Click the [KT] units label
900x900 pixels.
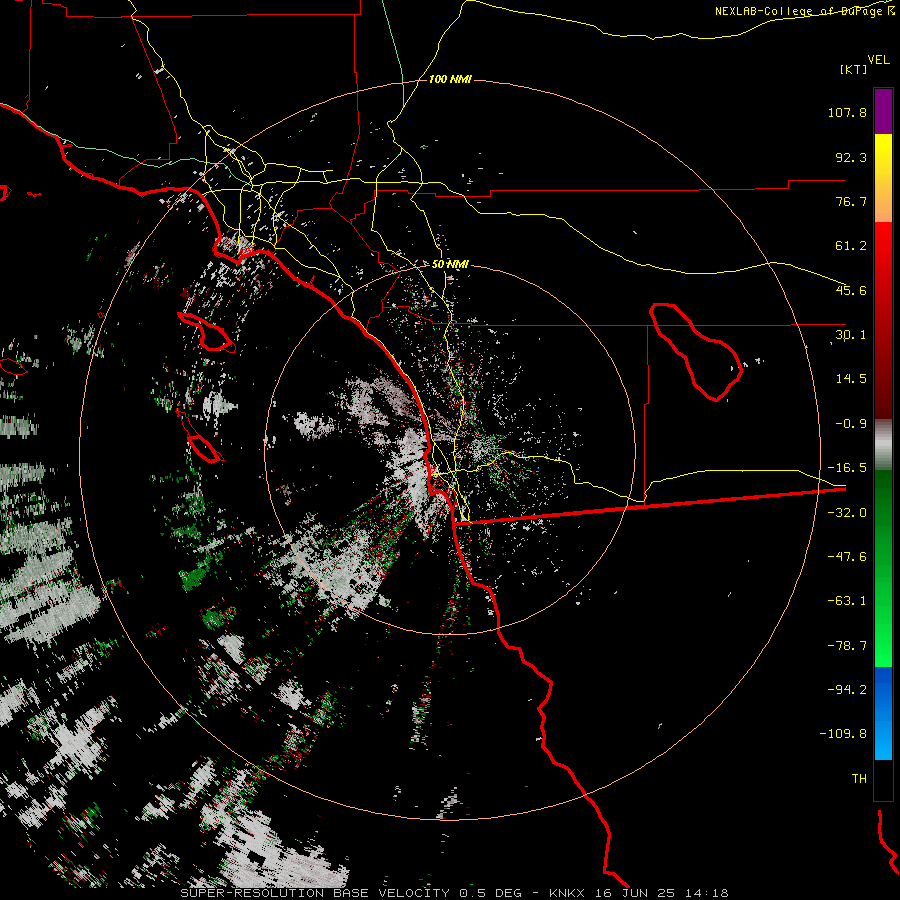click(854, 69)
